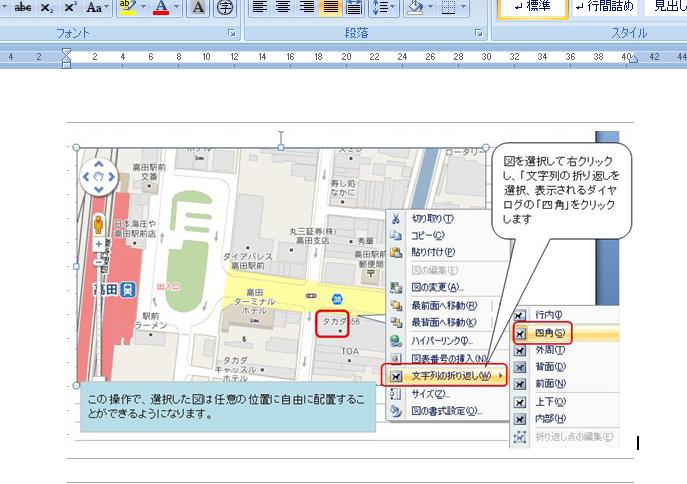Toggle justify alignment (highlighted)
The width and height of the screenshot is (687, 484).
tap(330, 7)
